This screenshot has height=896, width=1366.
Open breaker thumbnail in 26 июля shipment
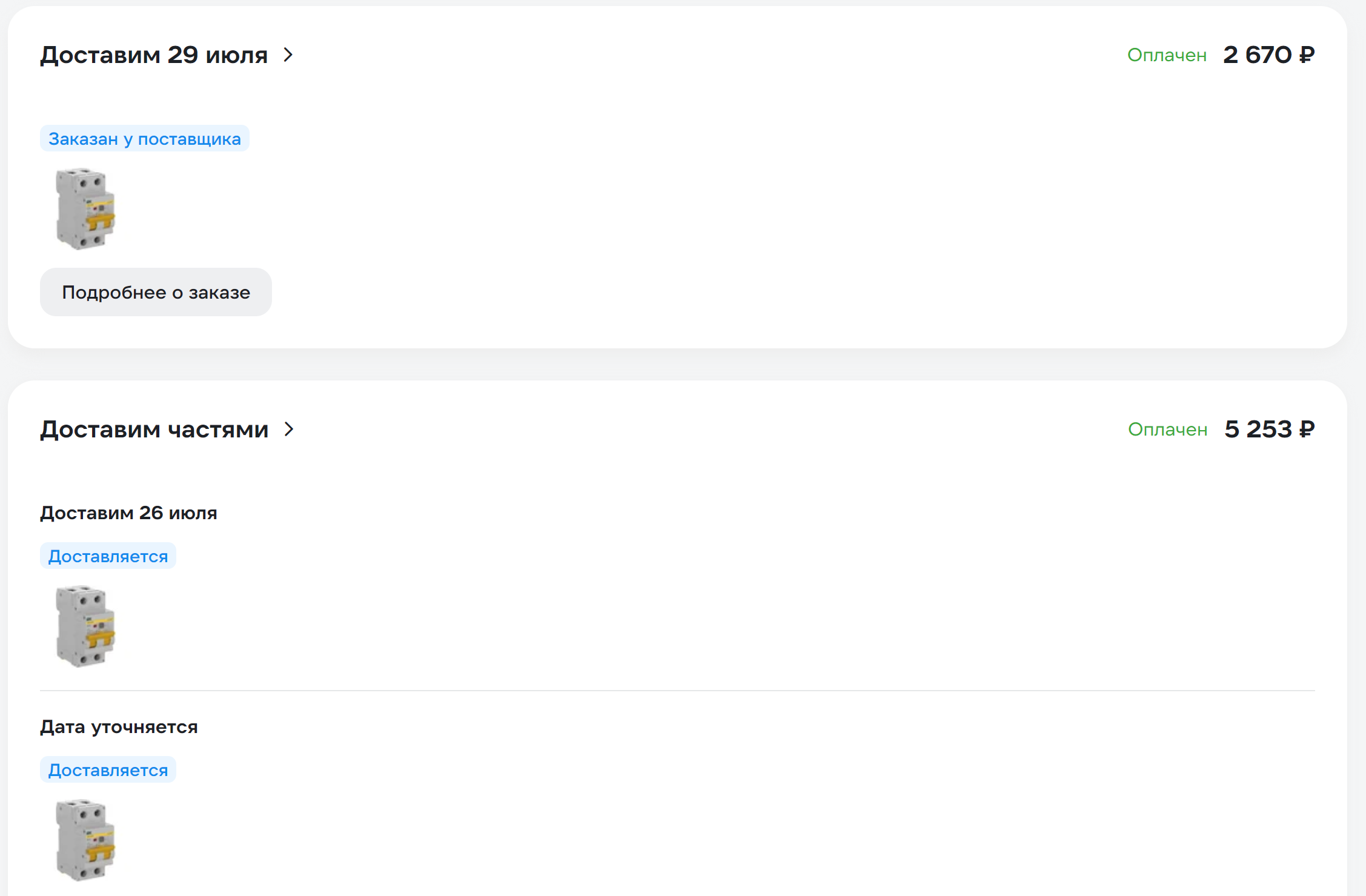tap(85, 626)
